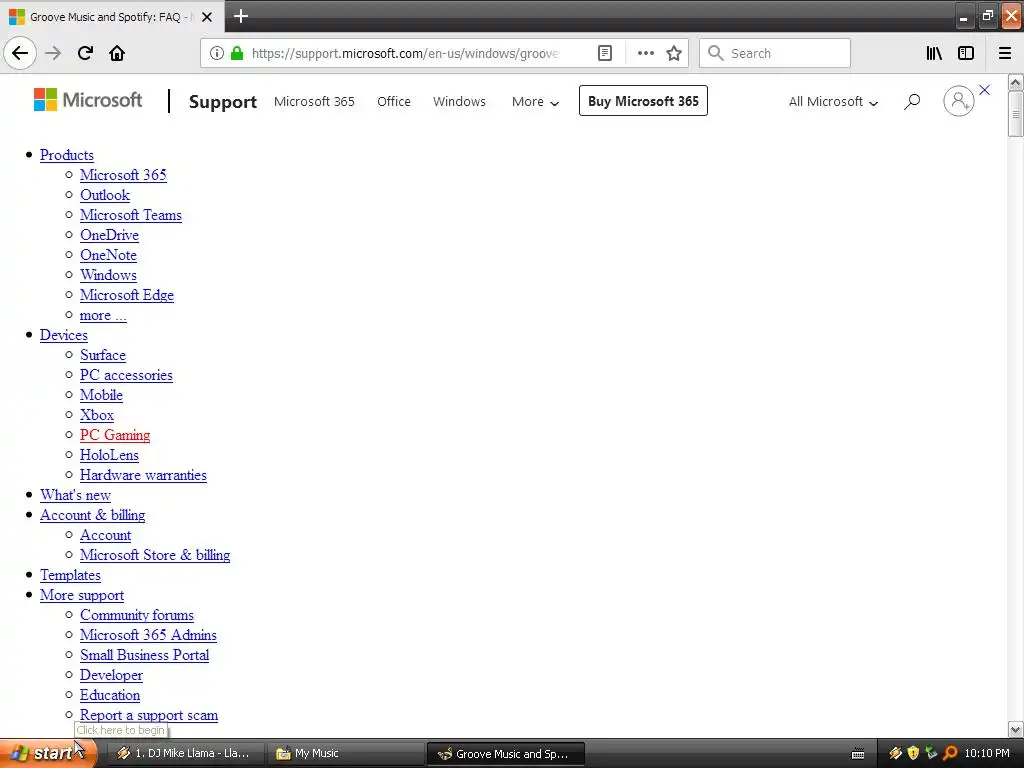Sign in with the account avatar icon
This screenshot has height=768, width=1024.
click(x=959, y=101)
